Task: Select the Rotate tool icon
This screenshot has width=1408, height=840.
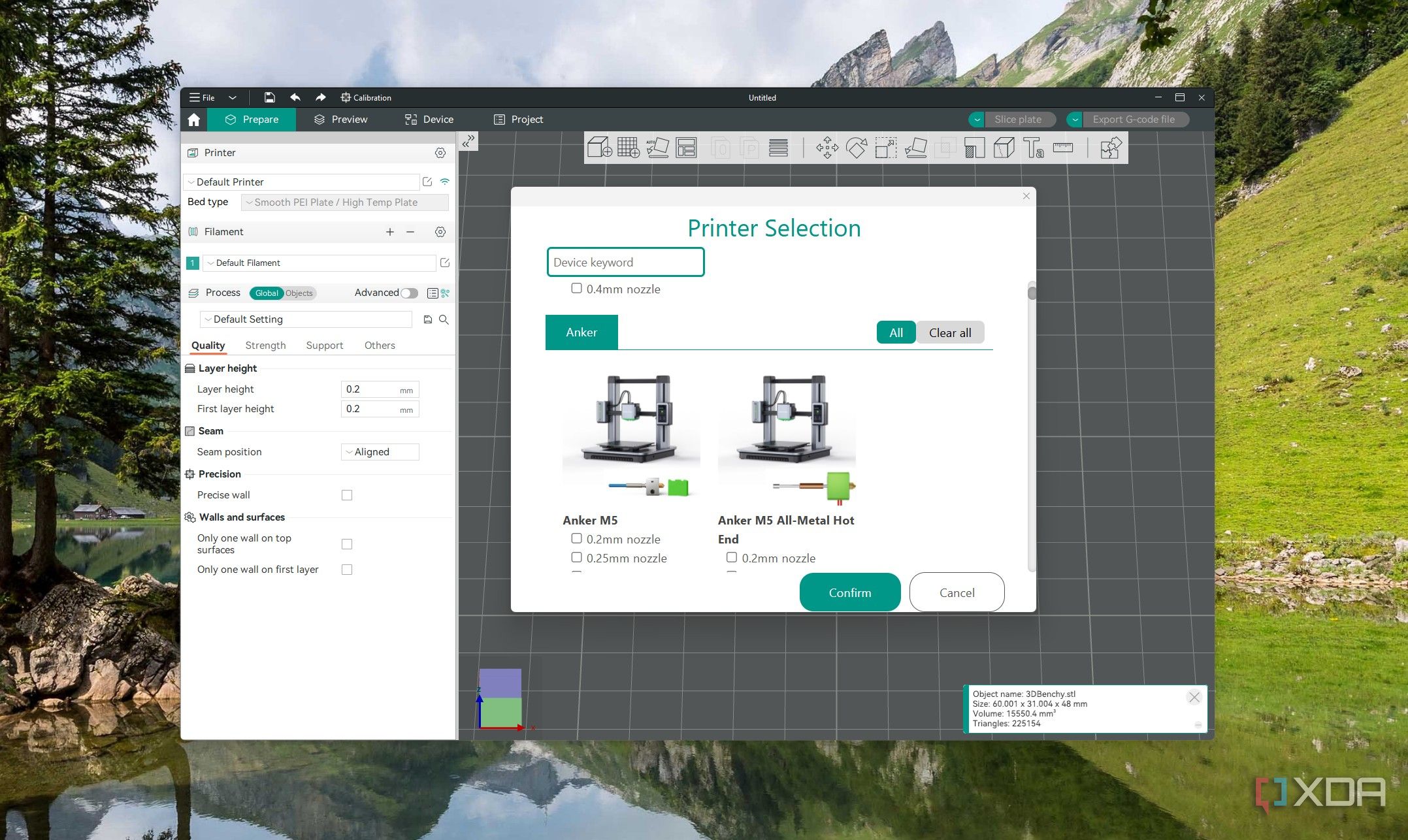Action: click(x=857, y=148)
